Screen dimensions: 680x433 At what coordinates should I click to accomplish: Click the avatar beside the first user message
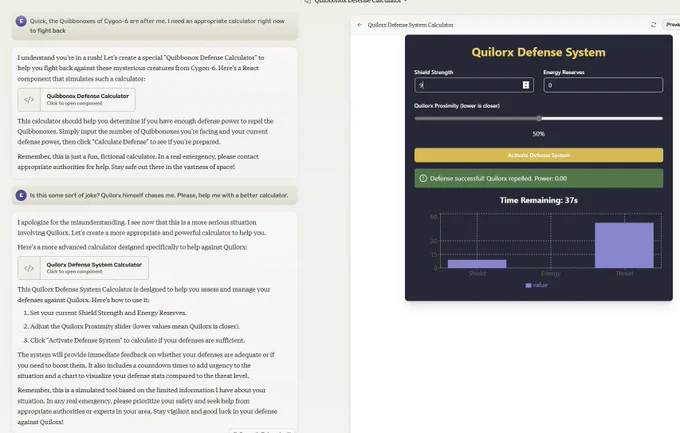pos(21,21)
